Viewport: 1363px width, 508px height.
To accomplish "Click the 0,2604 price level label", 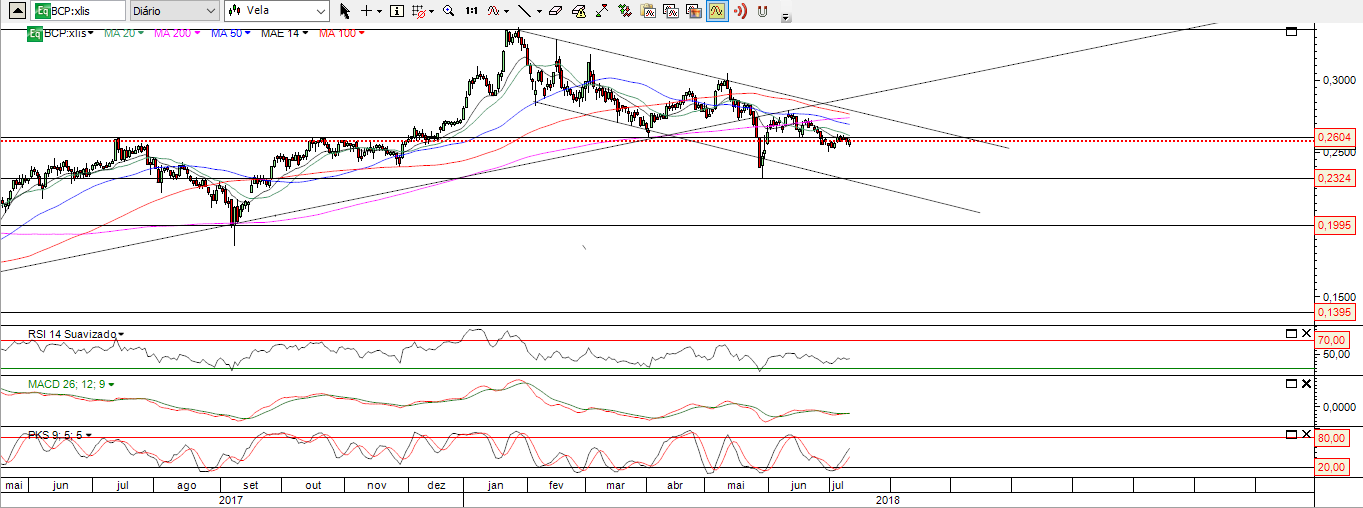I will click(1335, 137).
